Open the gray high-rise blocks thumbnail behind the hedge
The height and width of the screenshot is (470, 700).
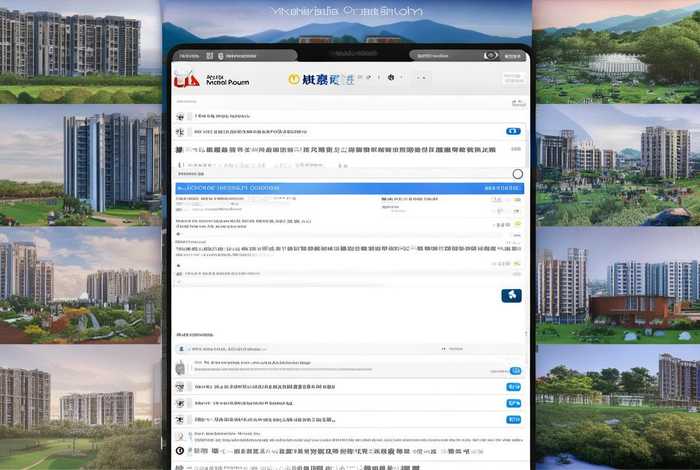[80, 52]
